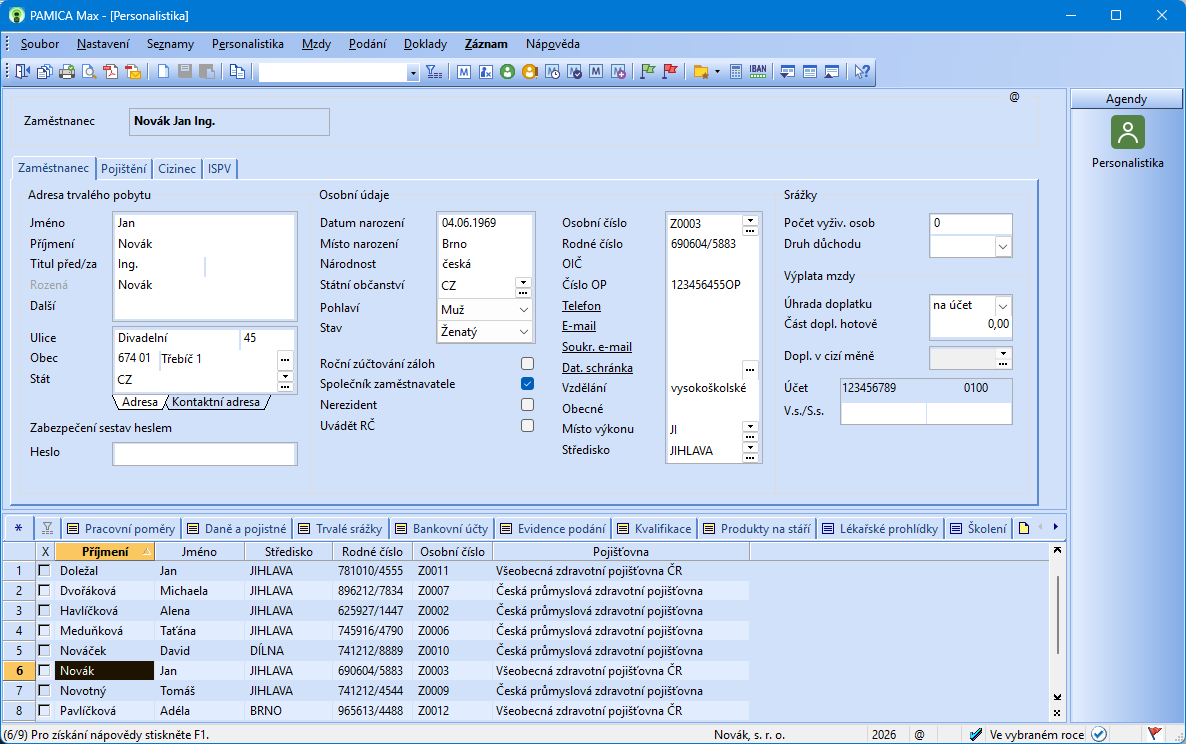Tick the Nerezident checkbox
Image resolution: width=1186 pixels, height=744 pixels.
click(527, 405)
